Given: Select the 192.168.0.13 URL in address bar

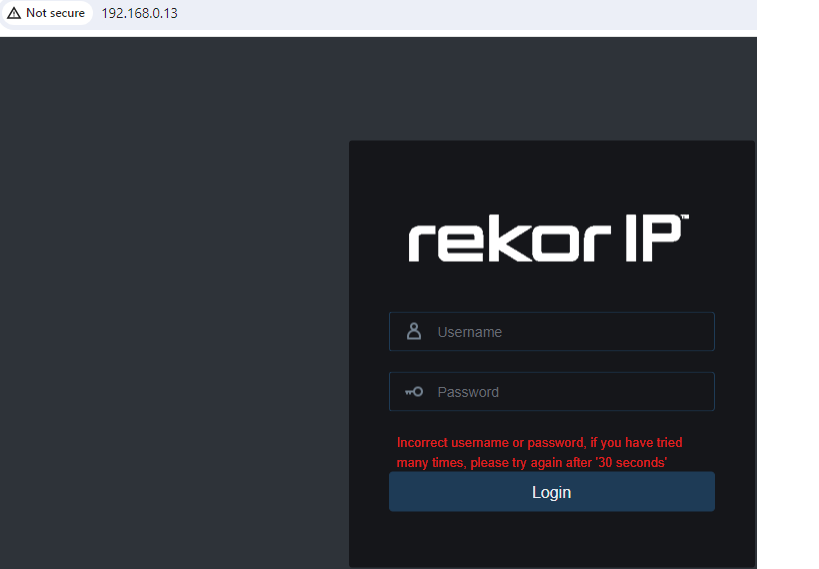Looking at the screenshot, I should [x=139, y=13].
